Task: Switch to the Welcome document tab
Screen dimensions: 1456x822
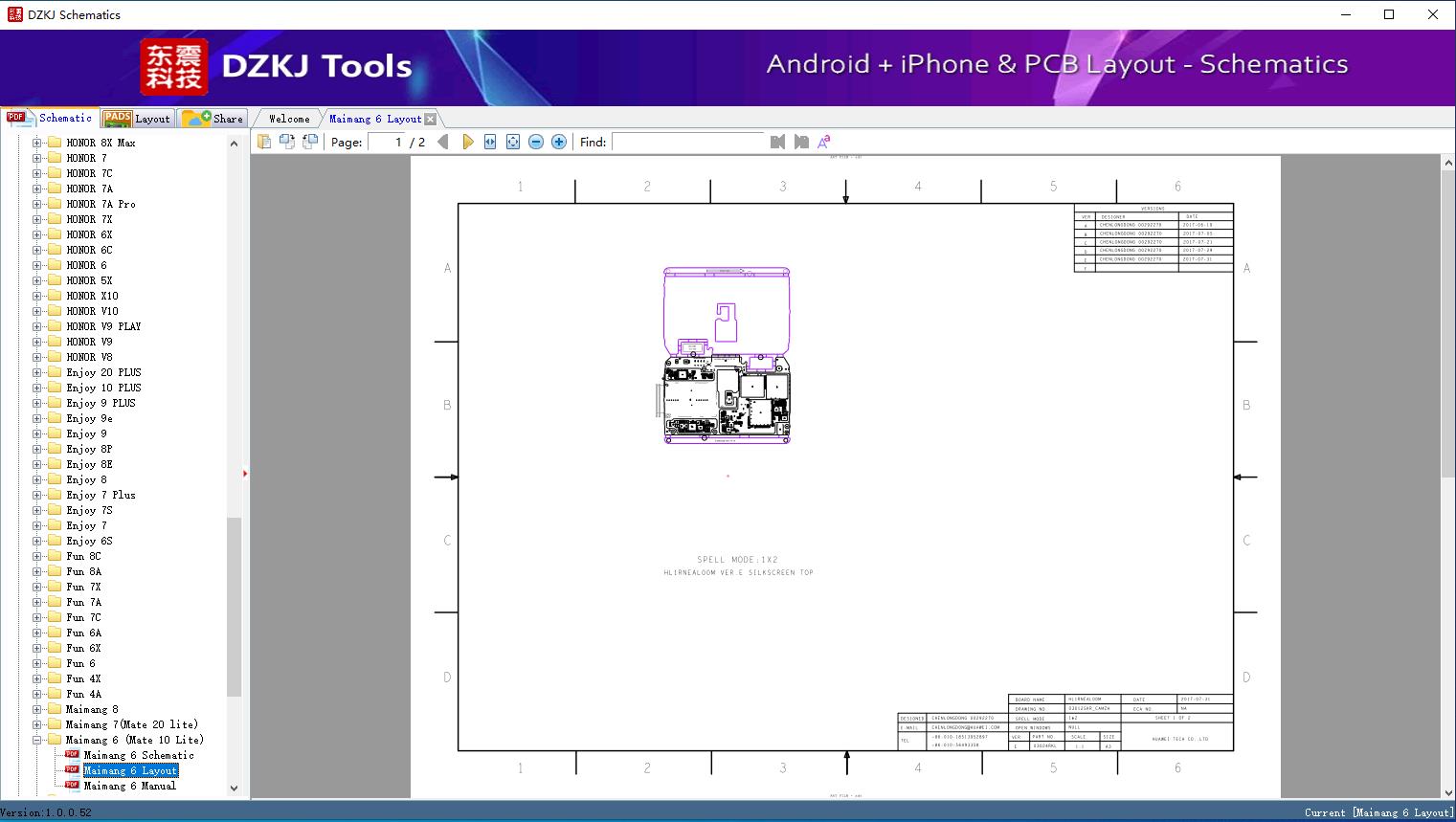Action: coord(289,119)
